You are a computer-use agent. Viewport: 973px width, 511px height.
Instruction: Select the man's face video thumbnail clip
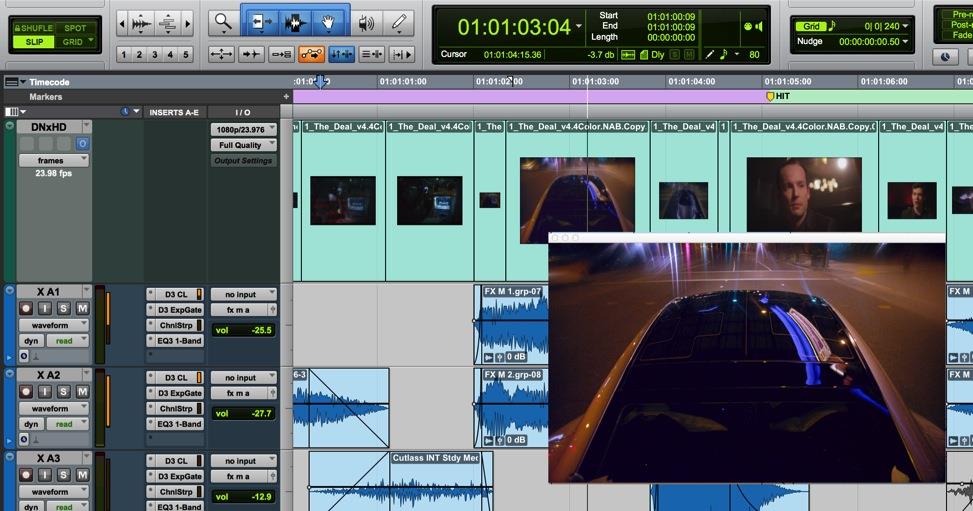pyautogui.click(x=804, y=194)
